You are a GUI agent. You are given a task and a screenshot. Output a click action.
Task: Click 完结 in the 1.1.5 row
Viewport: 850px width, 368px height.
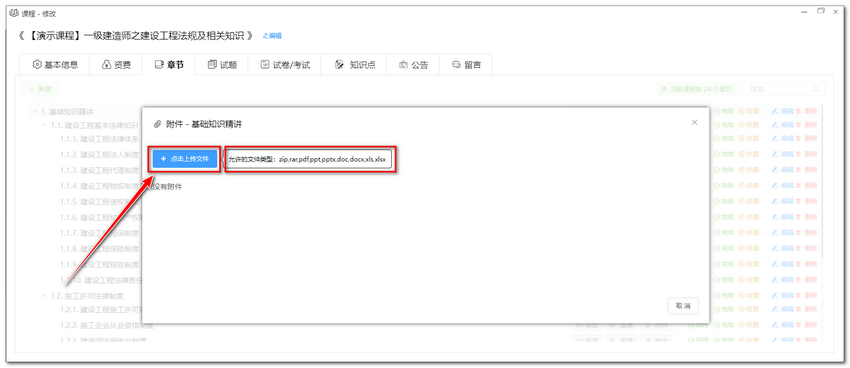point(724,202)
